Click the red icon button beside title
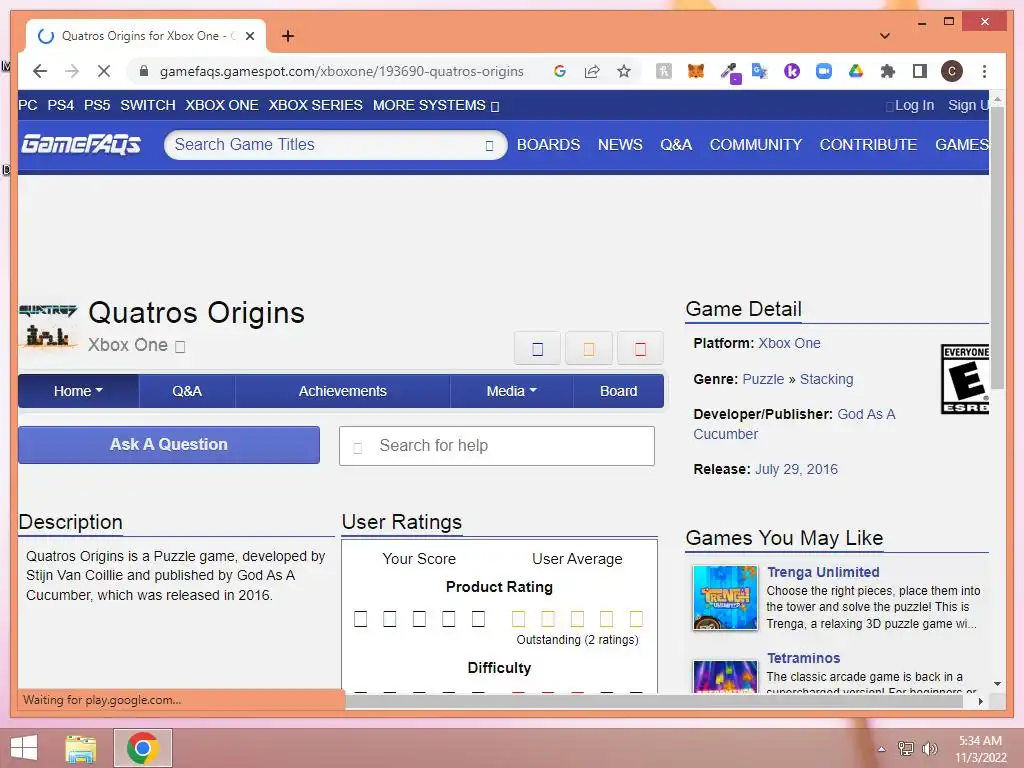This screenshot has width=1024, height=768. 641,348
